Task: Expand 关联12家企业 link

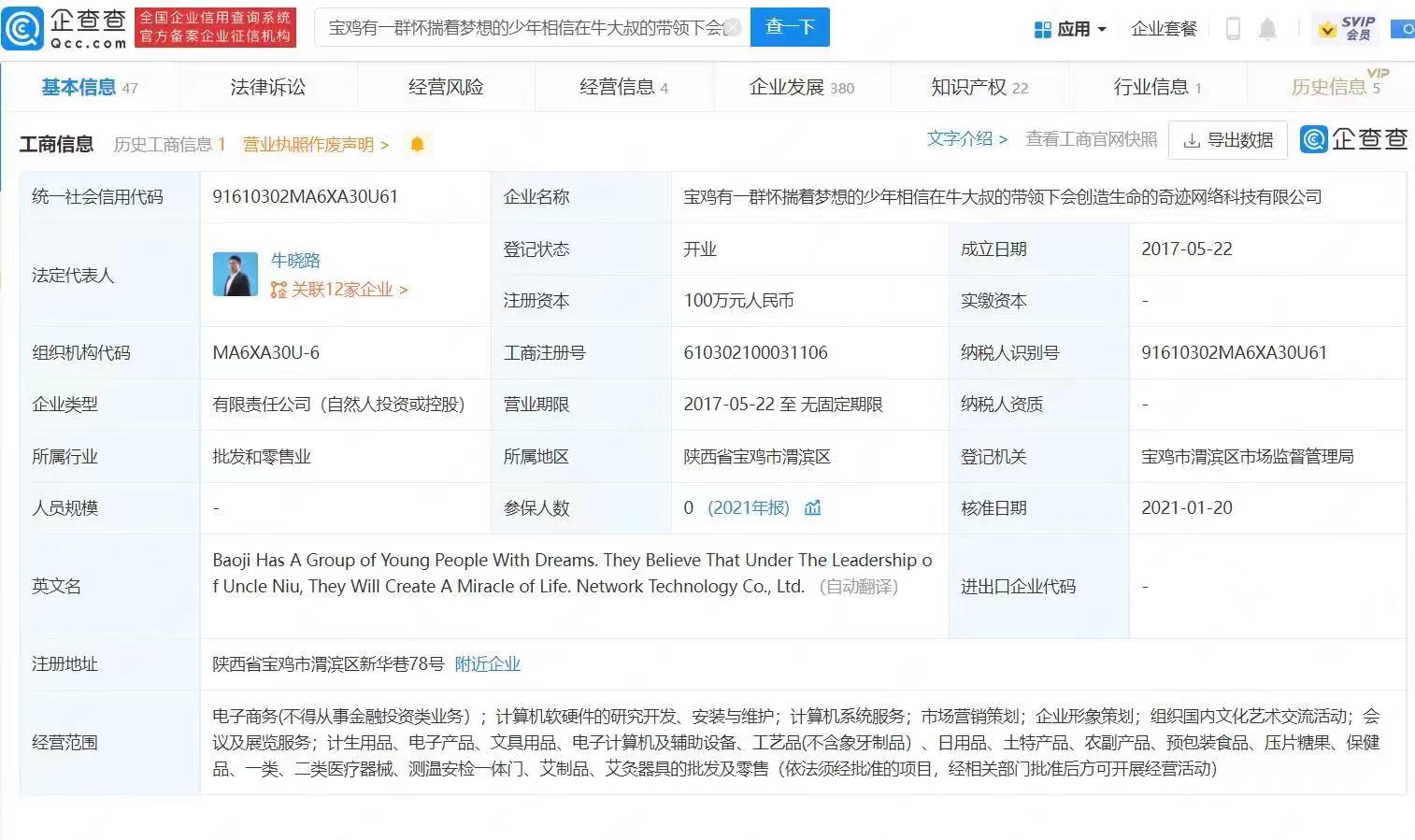Action: tap(339, 290)
